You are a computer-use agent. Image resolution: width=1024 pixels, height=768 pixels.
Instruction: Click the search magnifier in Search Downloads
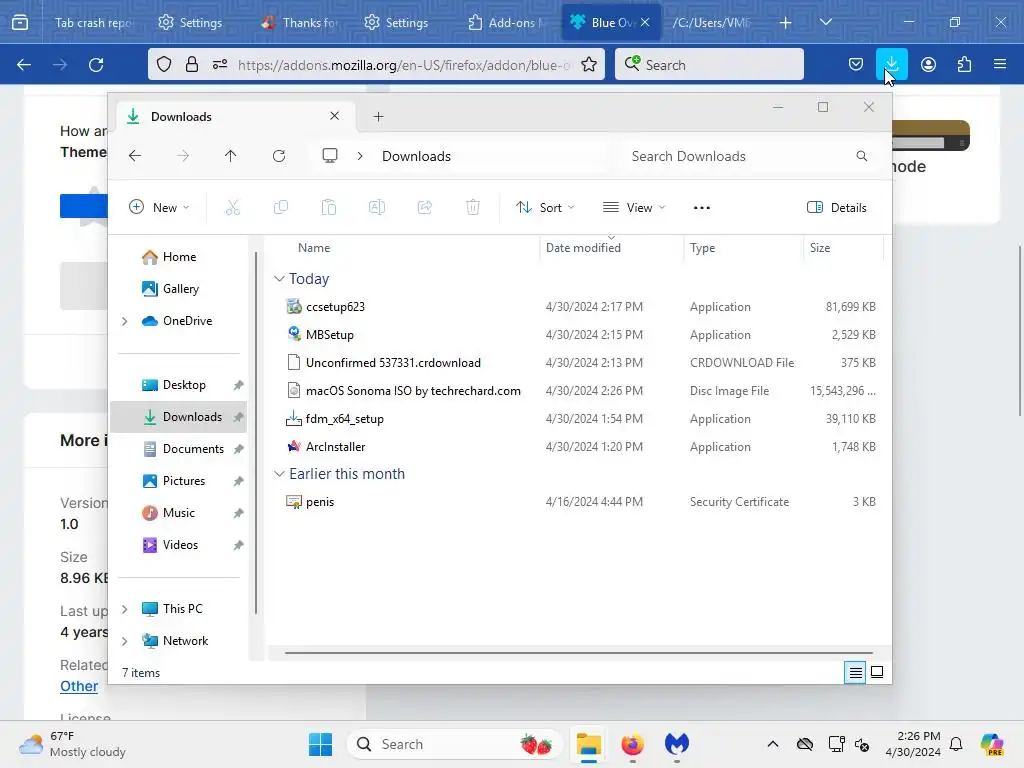tap(861, 156)
